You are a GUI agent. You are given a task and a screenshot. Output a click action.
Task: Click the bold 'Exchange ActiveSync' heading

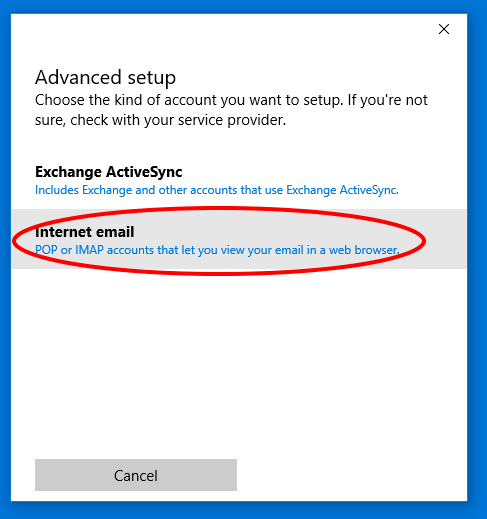pyautogui.click(x=109, y=172)
